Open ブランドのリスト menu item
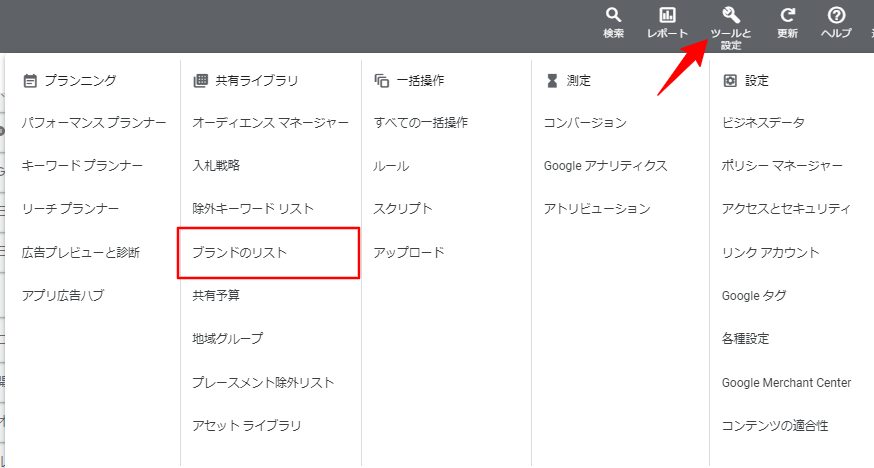This screenshot has height=468, width=874. click(240, 253)
